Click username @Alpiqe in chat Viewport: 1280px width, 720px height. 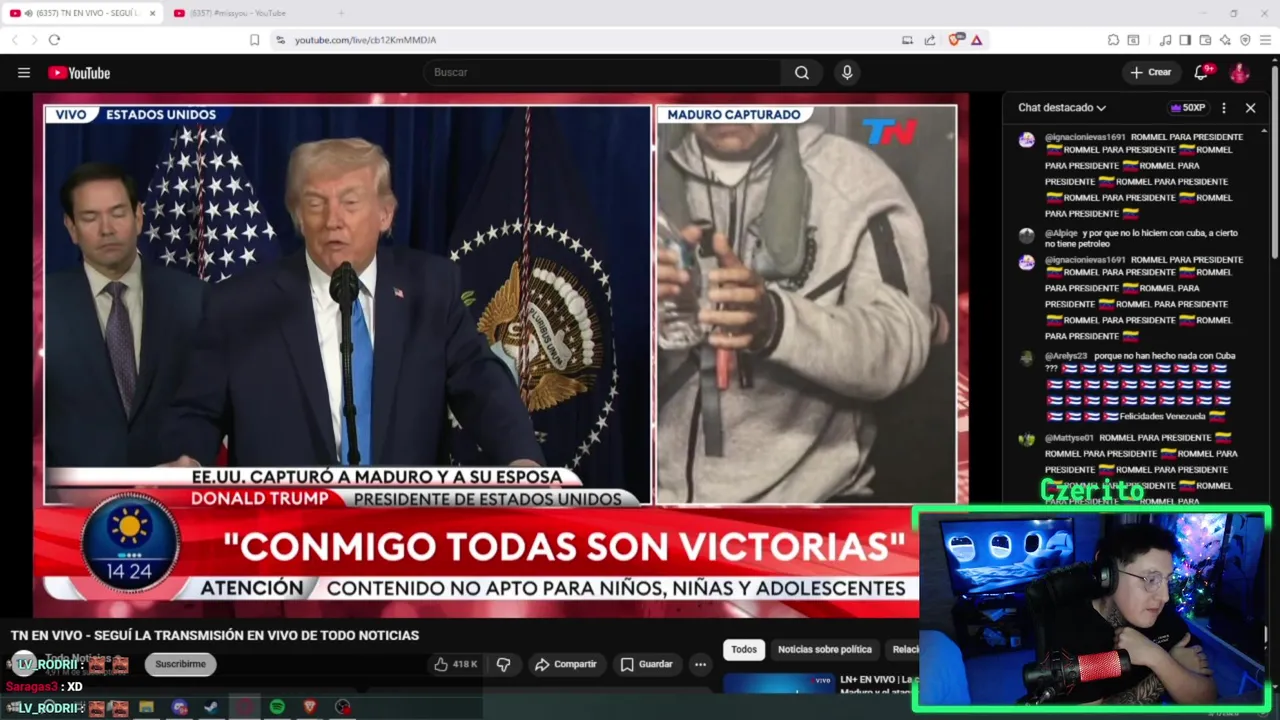(1061, 233)
